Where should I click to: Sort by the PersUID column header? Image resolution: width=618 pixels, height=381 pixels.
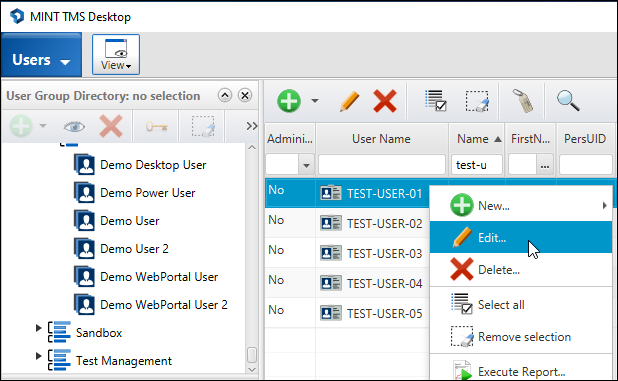[585, 139]
